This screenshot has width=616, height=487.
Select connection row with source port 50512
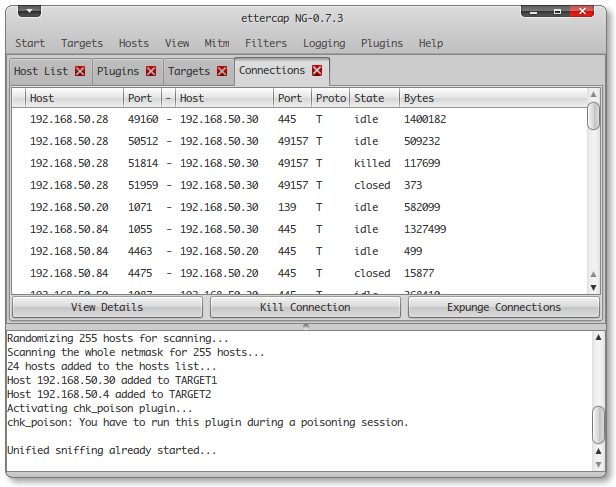point(300,141)
